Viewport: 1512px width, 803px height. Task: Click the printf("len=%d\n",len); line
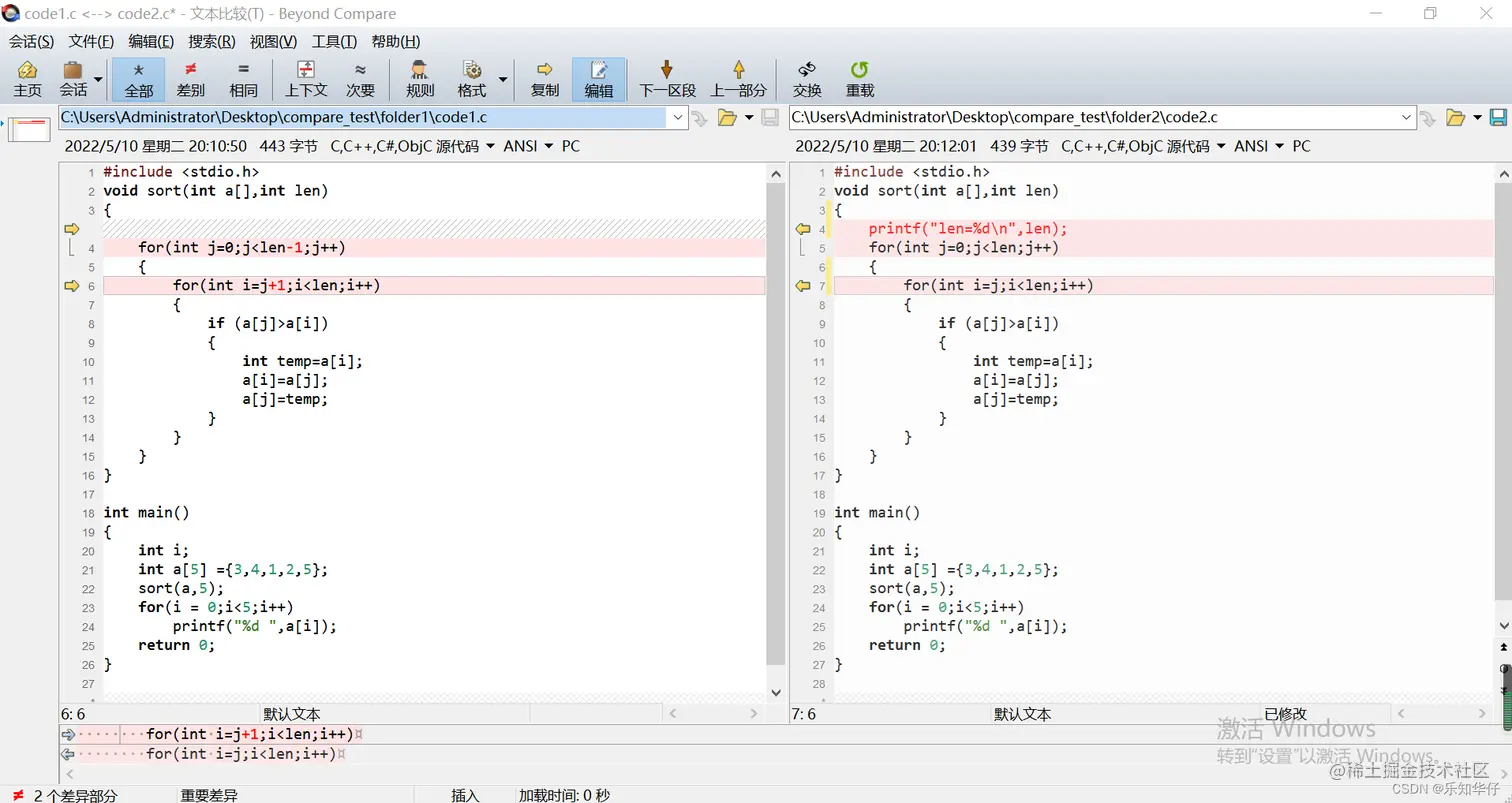pyautogui.click(x=967, y=229)
